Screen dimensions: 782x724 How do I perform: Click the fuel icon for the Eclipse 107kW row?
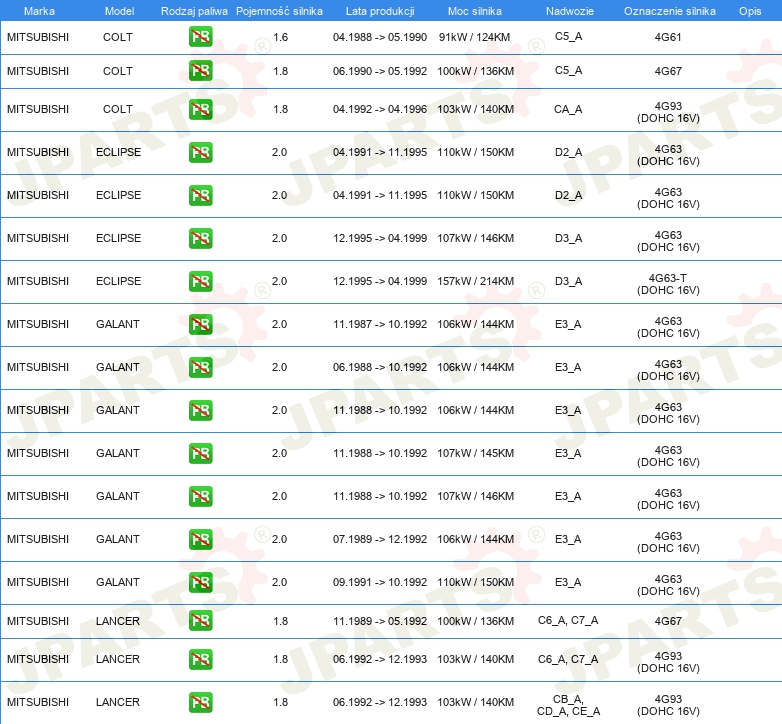click(200, 239)
